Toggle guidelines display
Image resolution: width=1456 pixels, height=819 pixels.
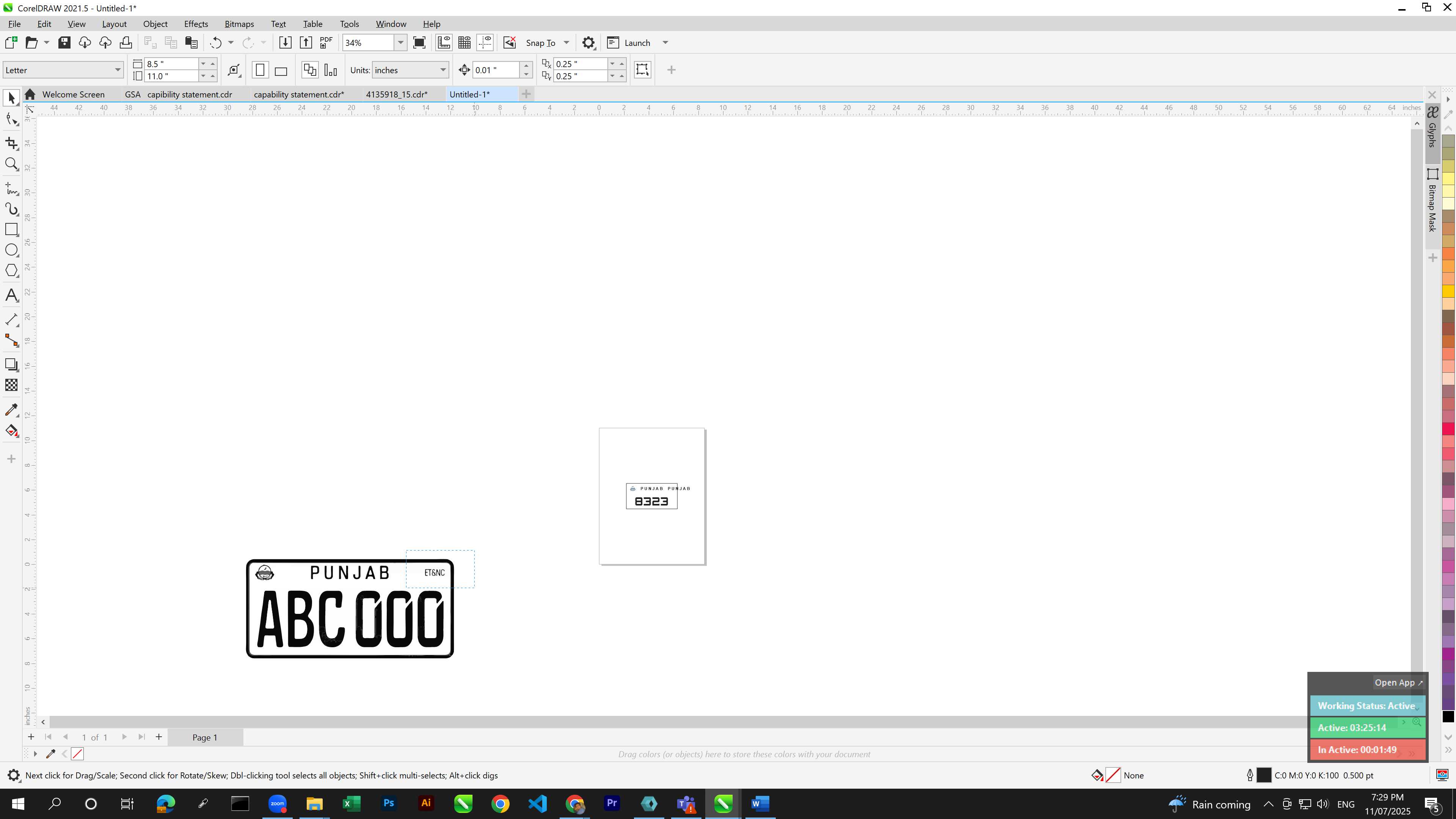485,42
